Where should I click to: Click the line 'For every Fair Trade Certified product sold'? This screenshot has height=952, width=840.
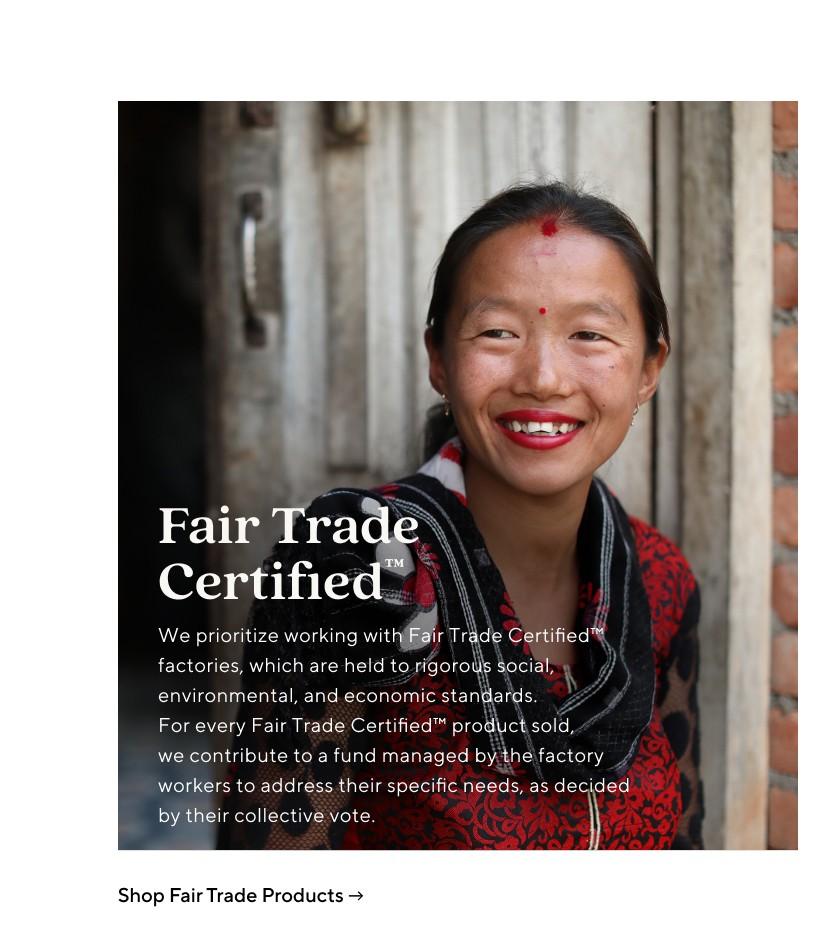pyautogui.click(x=366, y=725)
